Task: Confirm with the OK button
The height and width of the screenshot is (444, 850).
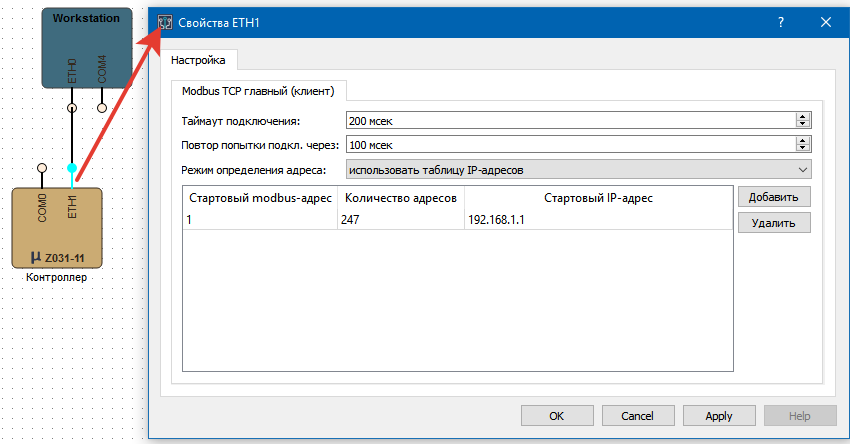Action: tap(557, 416)
